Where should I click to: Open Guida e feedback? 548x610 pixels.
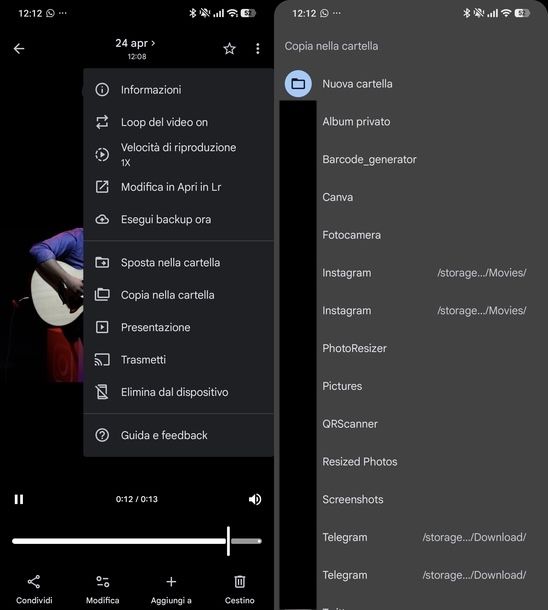[x=179, y=435]
